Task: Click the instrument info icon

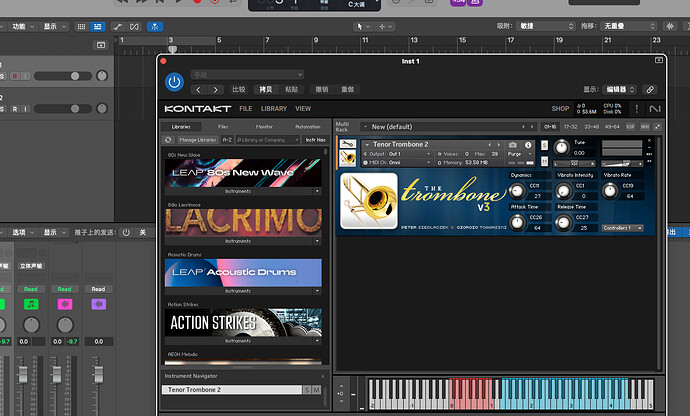Action: point(527,145)
